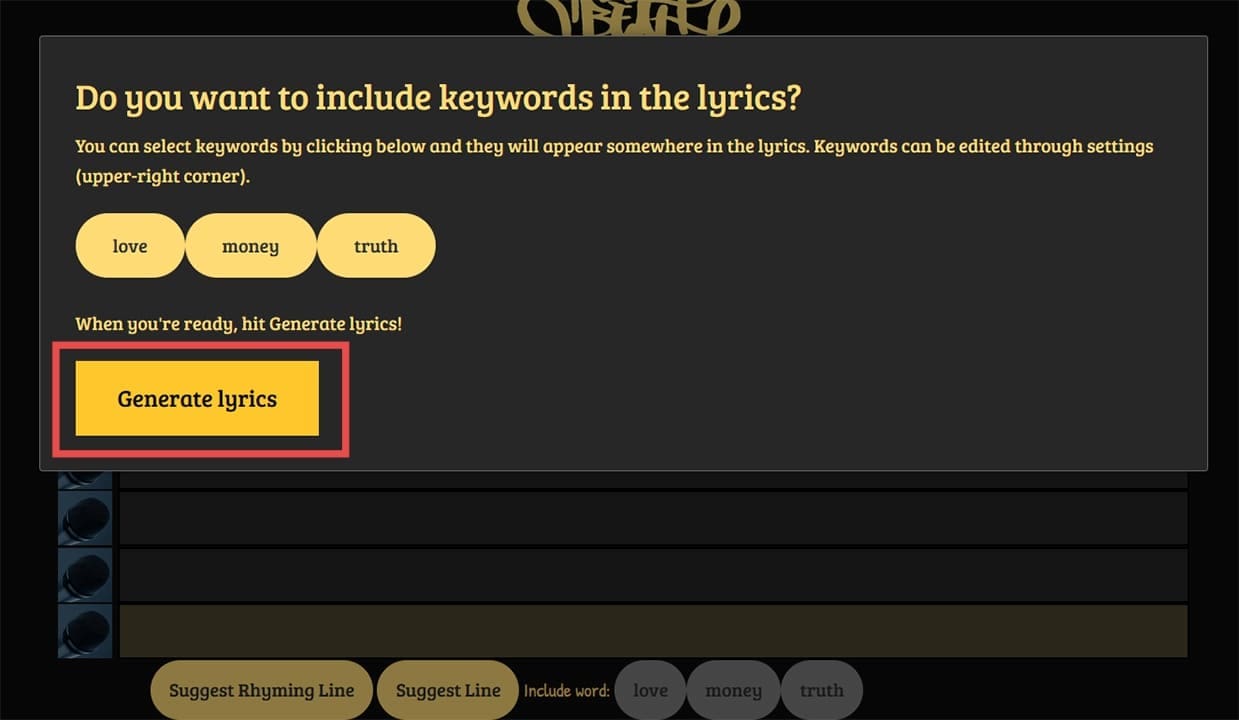Toggle 'love' chip next to Include word label

650,690
